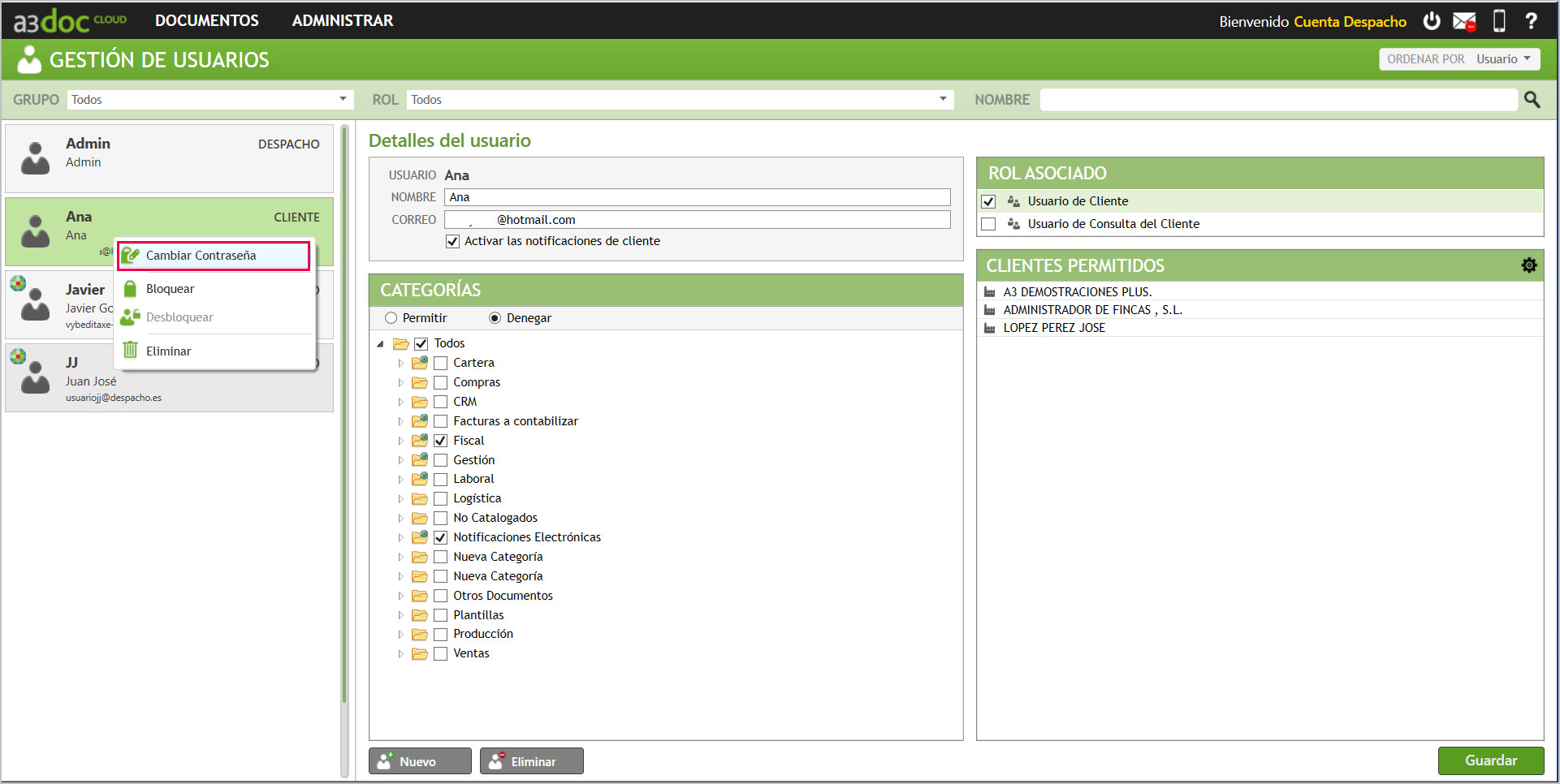
Task: Click the Guardar button
Action: (x=1491, y=760)
